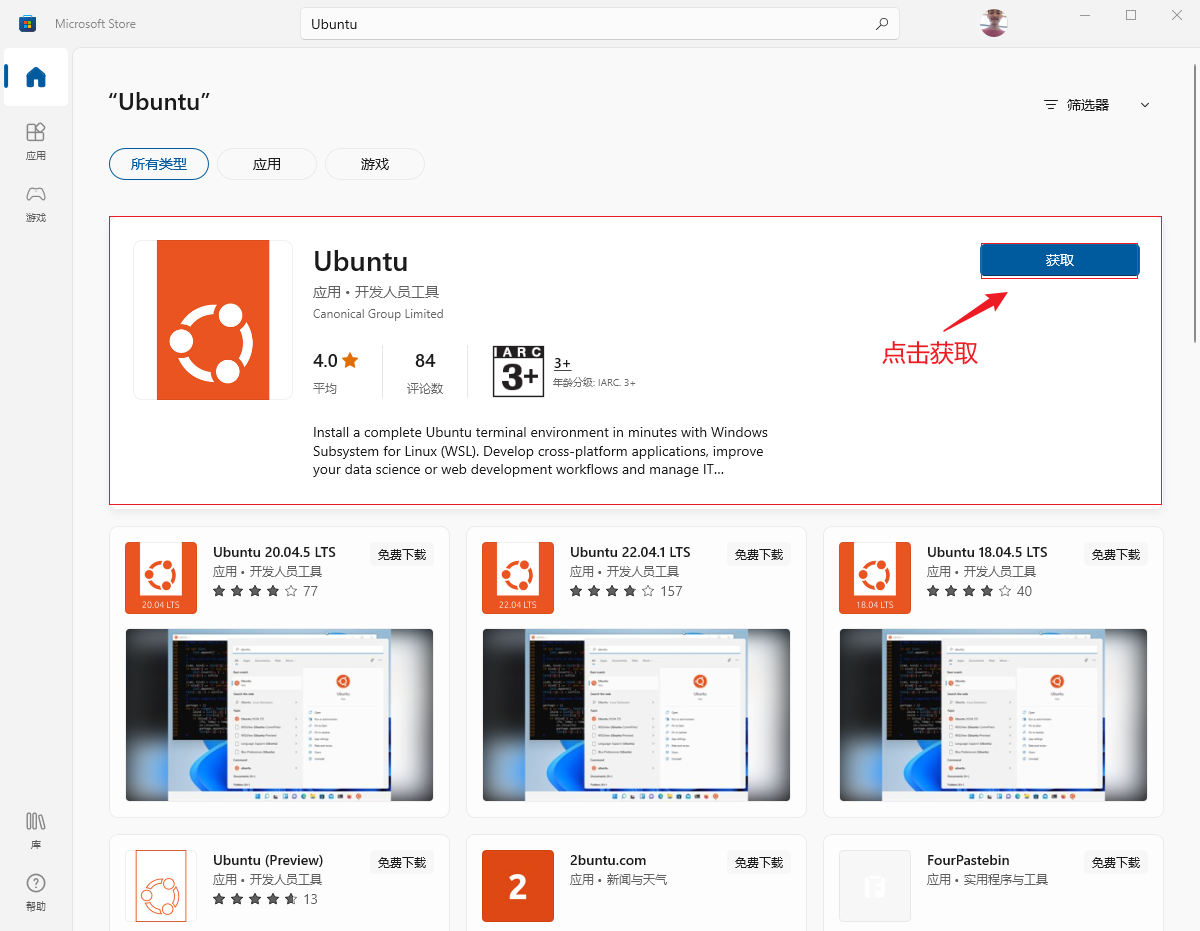Open the 库 library in sidebar
1200x931 pixels.
point(36,830)
